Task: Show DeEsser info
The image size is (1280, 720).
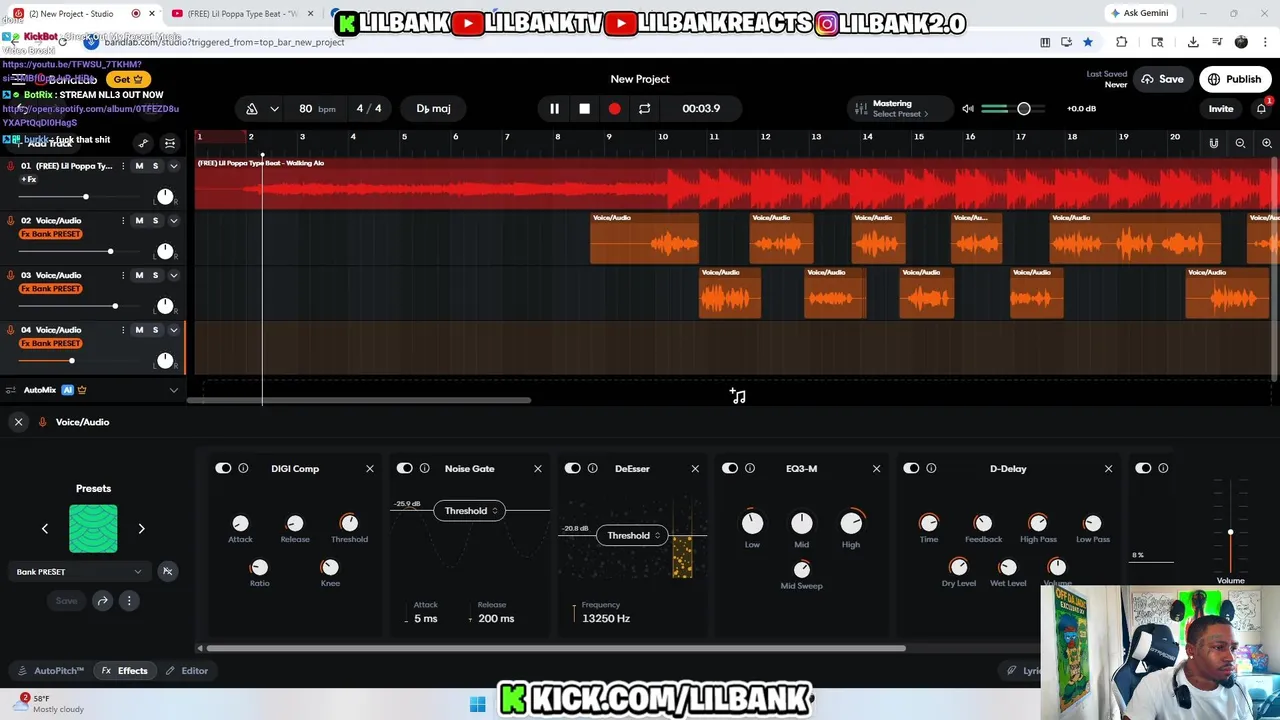Action: pyautogui.click(x=592, y=468)
